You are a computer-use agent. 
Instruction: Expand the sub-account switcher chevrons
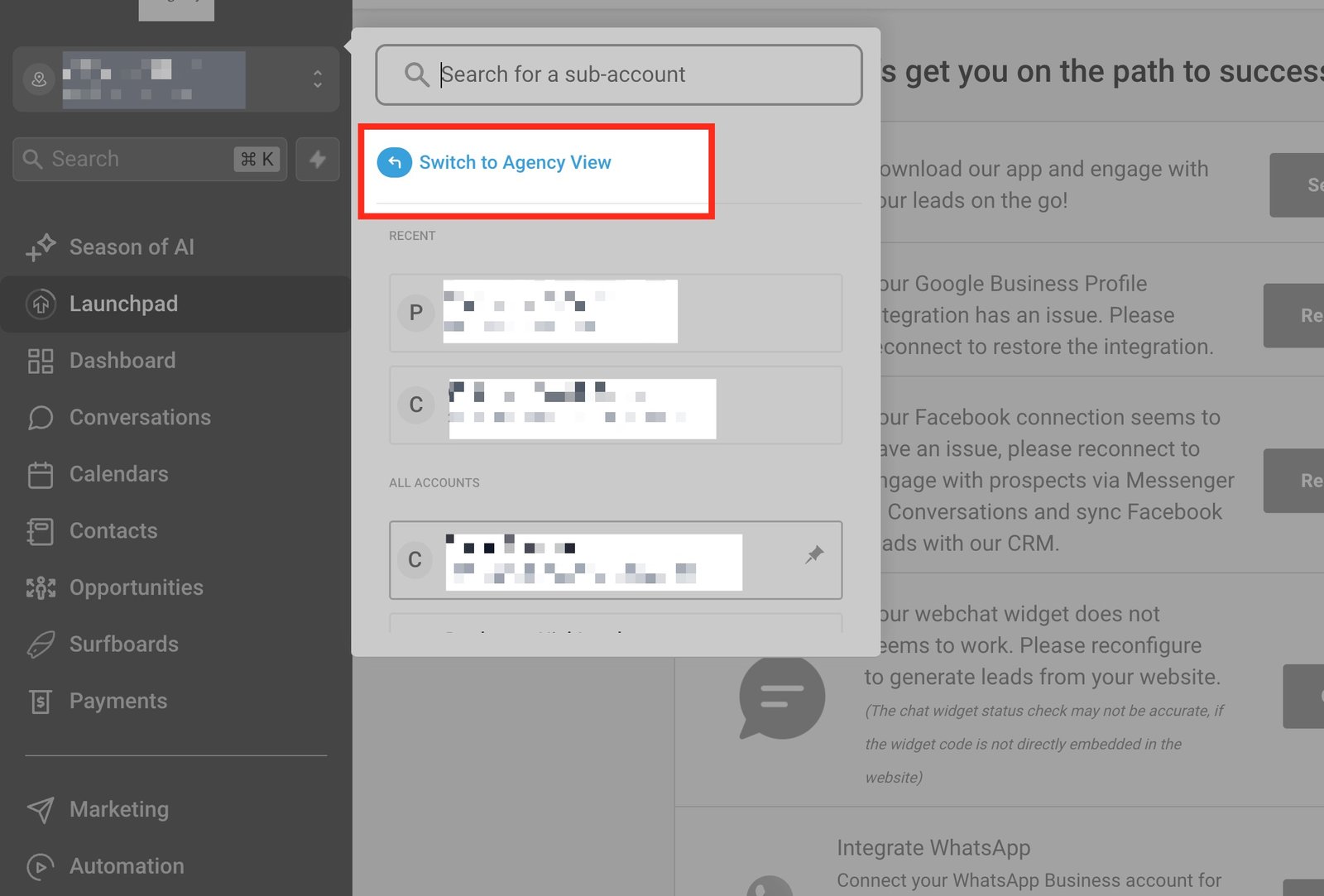click(317, 79)
